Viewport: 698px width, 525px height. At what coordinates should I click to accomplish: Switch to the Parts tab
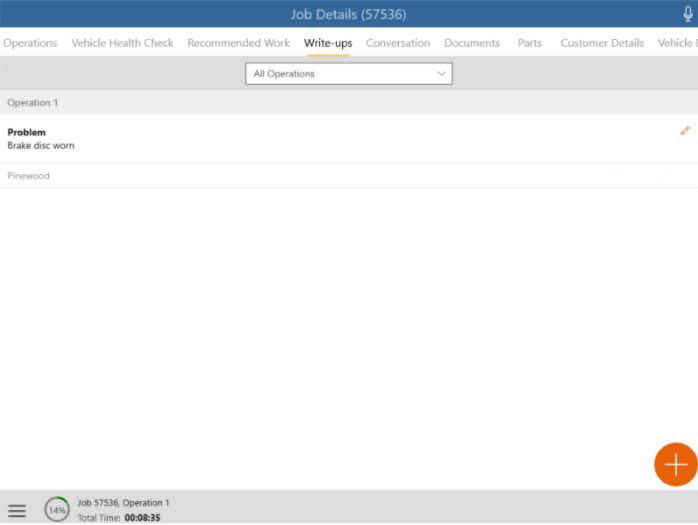(530, 43)
